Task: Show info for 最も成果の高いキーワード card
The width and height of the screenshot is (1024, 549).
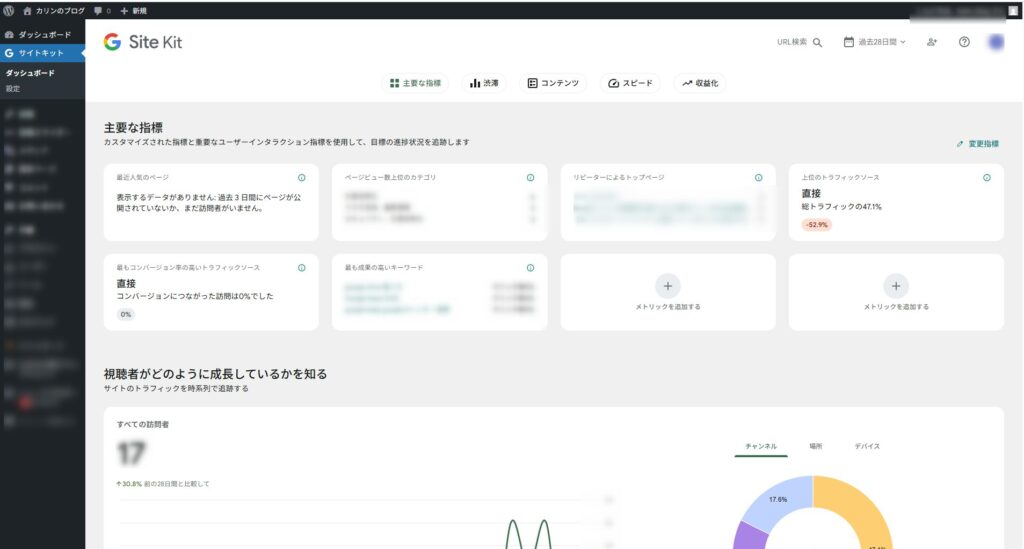Action: pyautogui.click(x=530, y=268)
